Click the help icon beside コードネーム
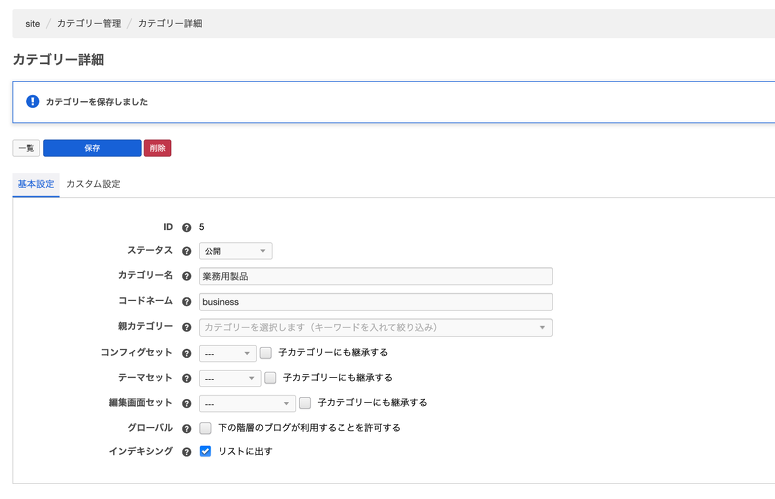775x499 pixels. [187, 301]
